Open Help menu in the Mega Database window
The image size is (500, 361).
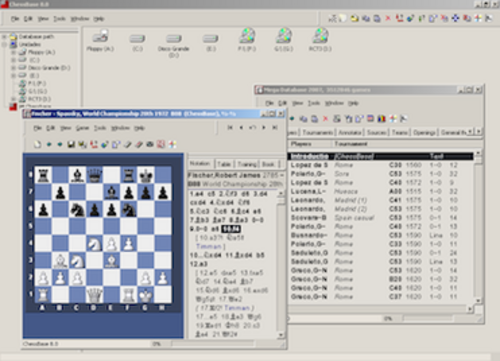click(353, 103)
